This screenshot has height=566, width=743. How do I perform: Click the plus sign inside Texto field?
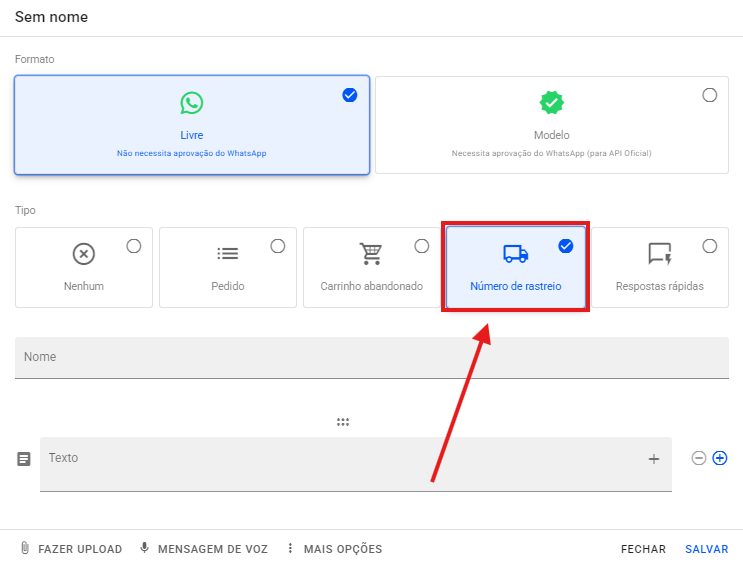pyautogui.click(x=654, y=459)
